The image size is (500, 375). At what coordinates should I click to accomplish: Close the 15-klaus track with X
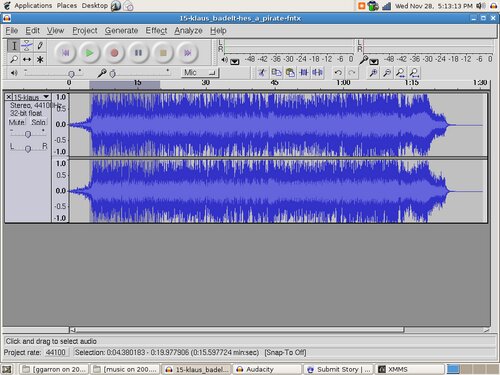tap(9, 97)
